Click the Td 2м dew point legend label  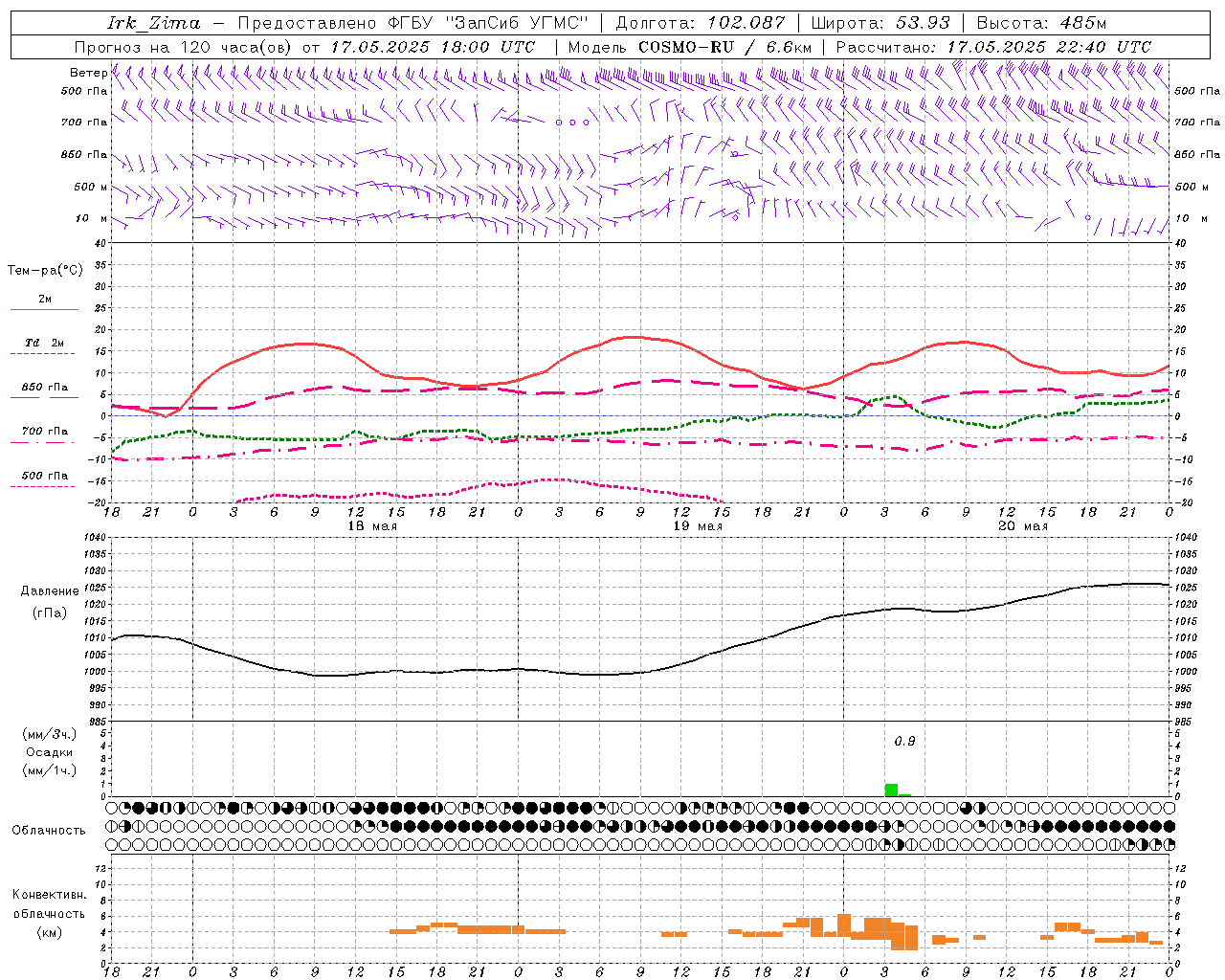(x=45, y=343)
